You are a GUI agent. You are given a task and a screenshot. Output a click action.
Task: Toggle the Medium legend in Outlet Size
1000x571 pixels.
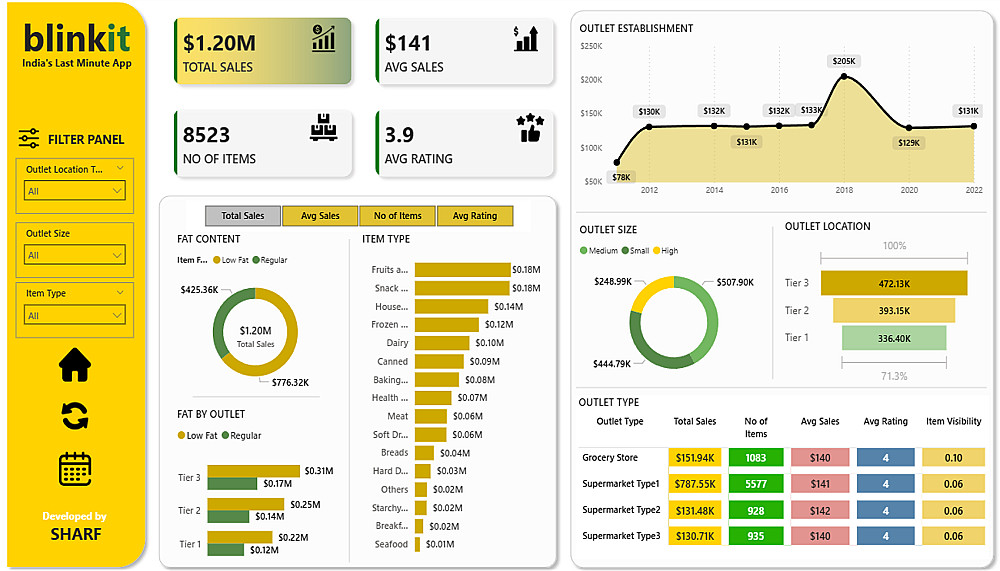coord(599,251)
